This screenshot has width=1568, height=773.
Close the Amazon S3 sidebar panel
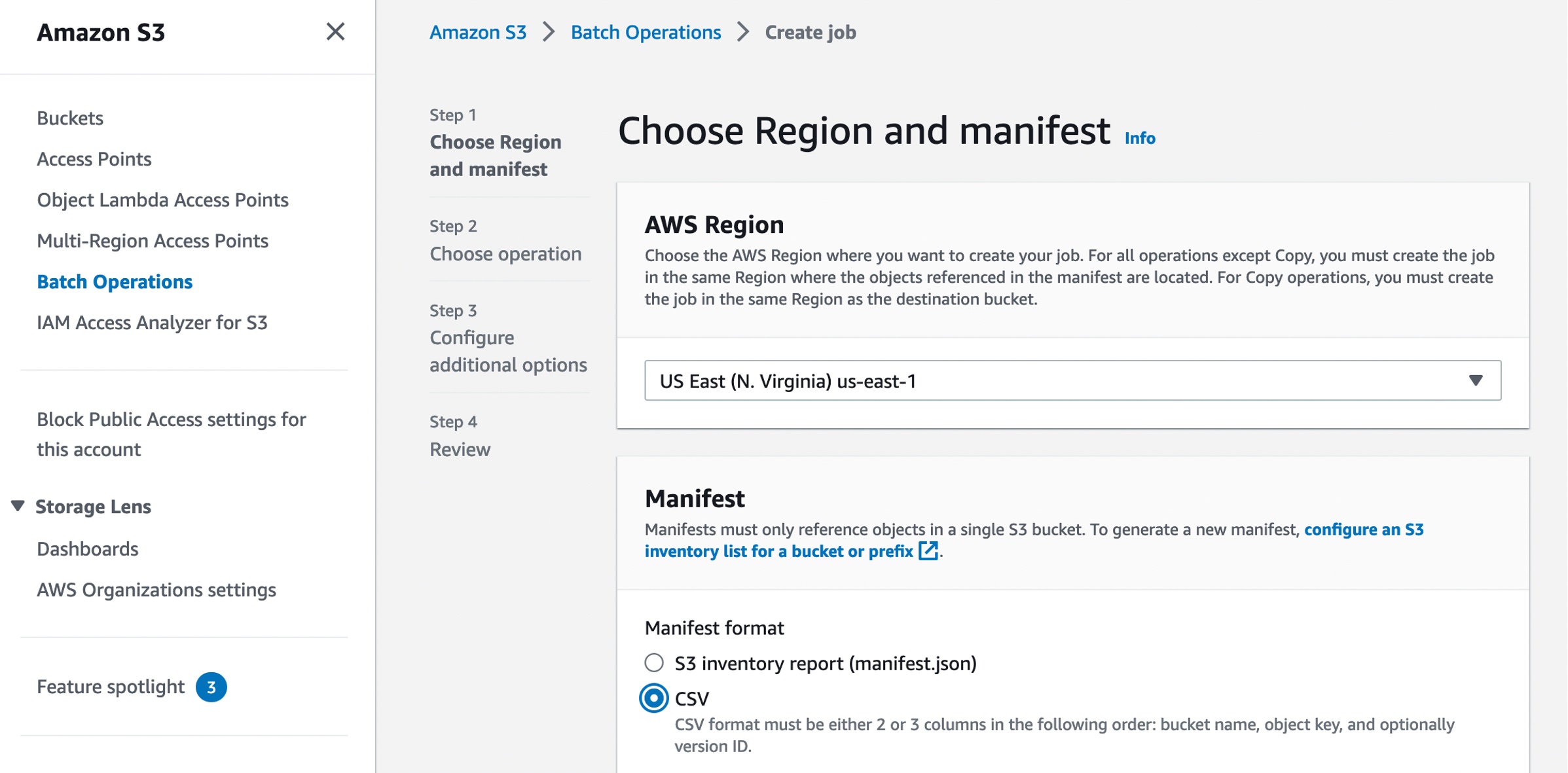(335, 31)
